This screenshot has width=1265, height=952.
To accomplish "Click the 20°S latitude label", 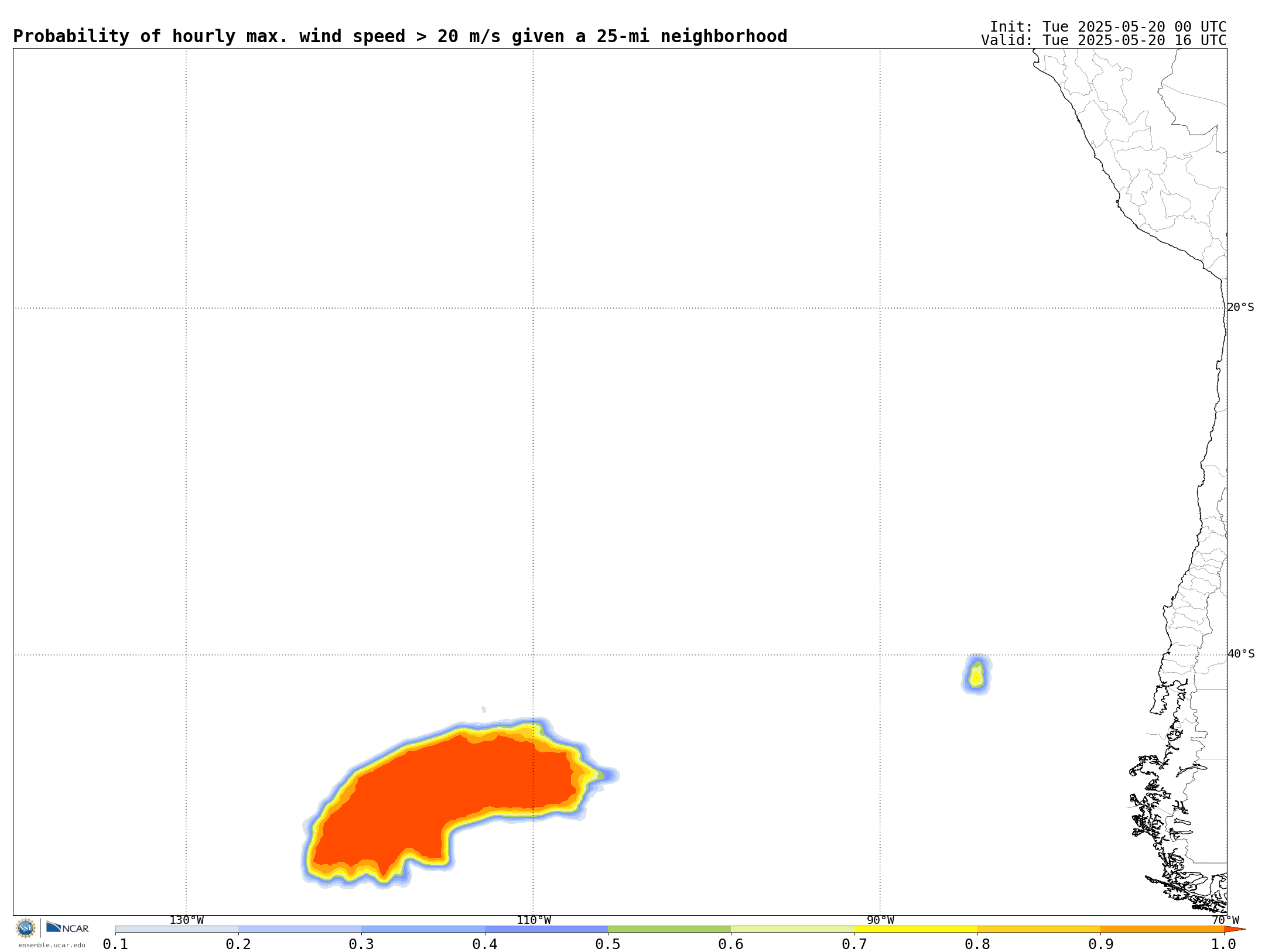I will (1240, 307).
